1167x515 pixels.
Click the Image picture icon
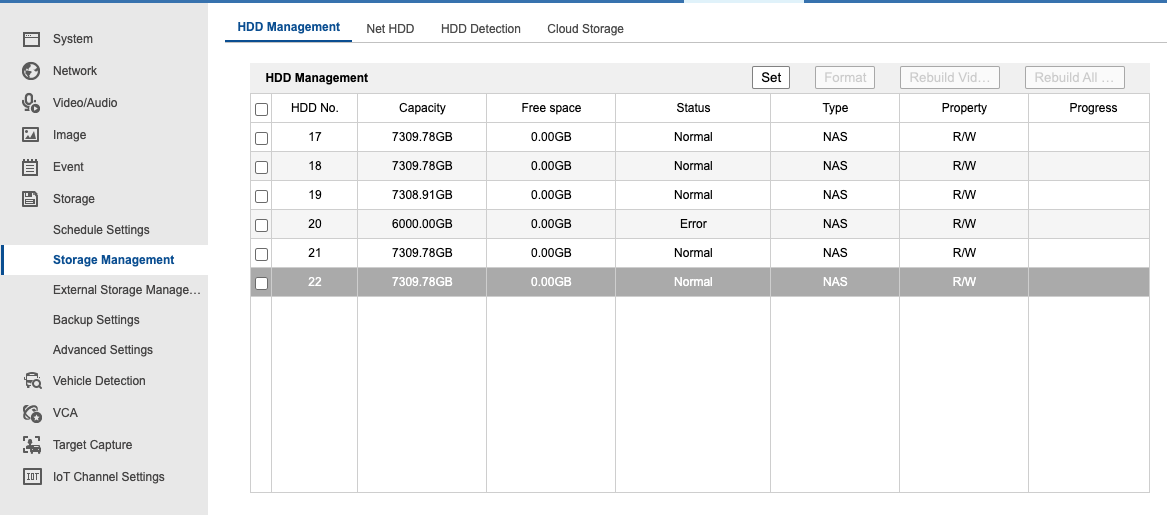tap(31, 135)
